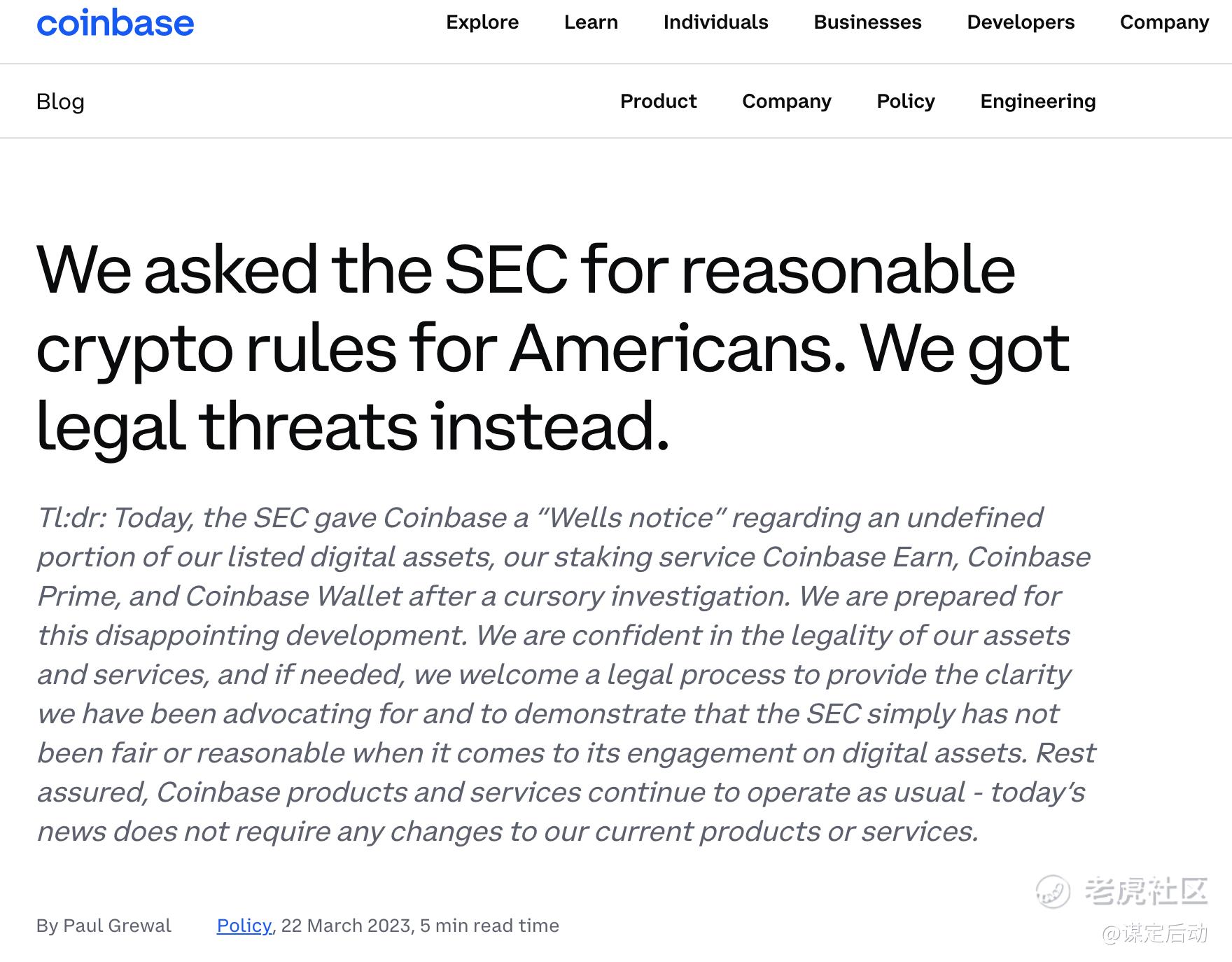Image resolution: width=1232 pixels, height=962 pixels.
Task: Open the Developers navigation menu
Action: 1021,22
